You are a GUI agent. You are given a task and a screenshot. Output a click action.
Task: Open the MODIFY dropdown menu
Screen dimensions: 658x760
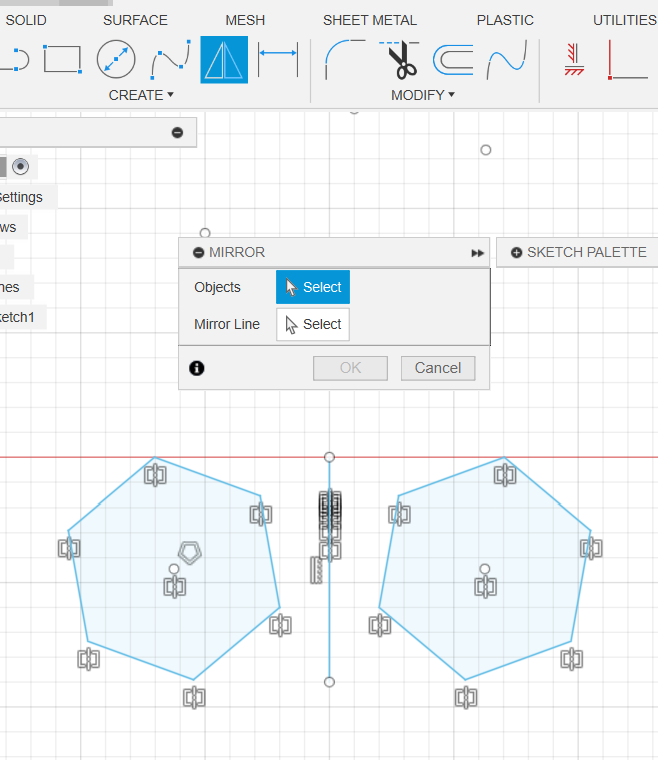[x=423, y=95]
